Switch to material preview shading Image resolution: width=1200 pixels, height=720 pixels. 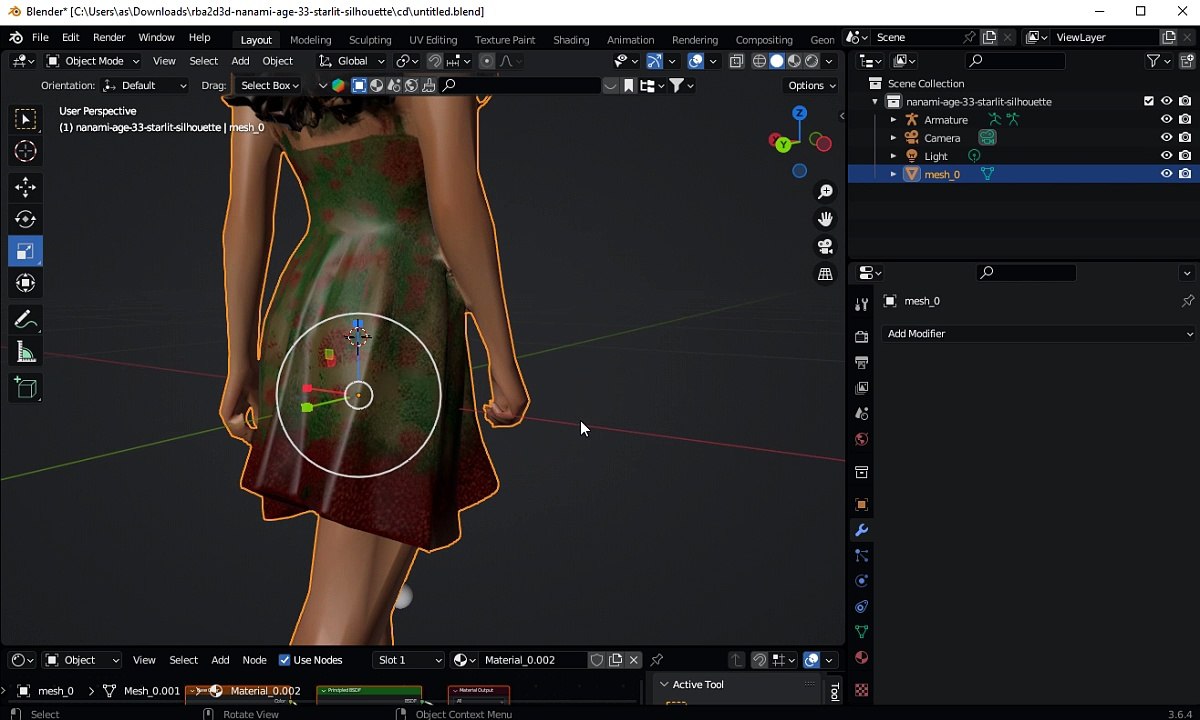click(x=794, y=61)
